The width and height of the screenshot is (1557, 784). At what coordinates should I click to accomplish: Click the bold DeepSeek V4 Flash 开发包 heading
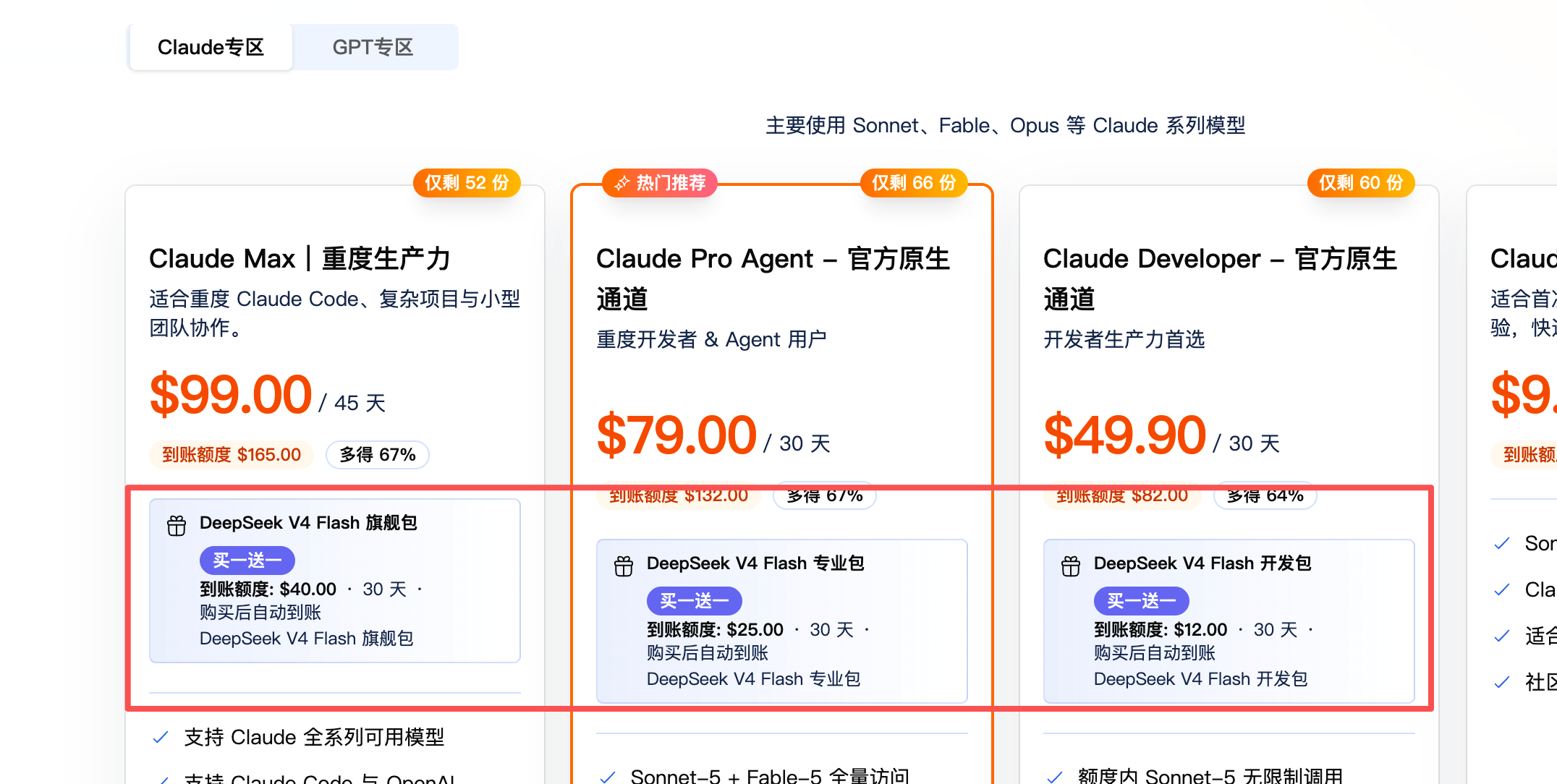pos(1202,563)
